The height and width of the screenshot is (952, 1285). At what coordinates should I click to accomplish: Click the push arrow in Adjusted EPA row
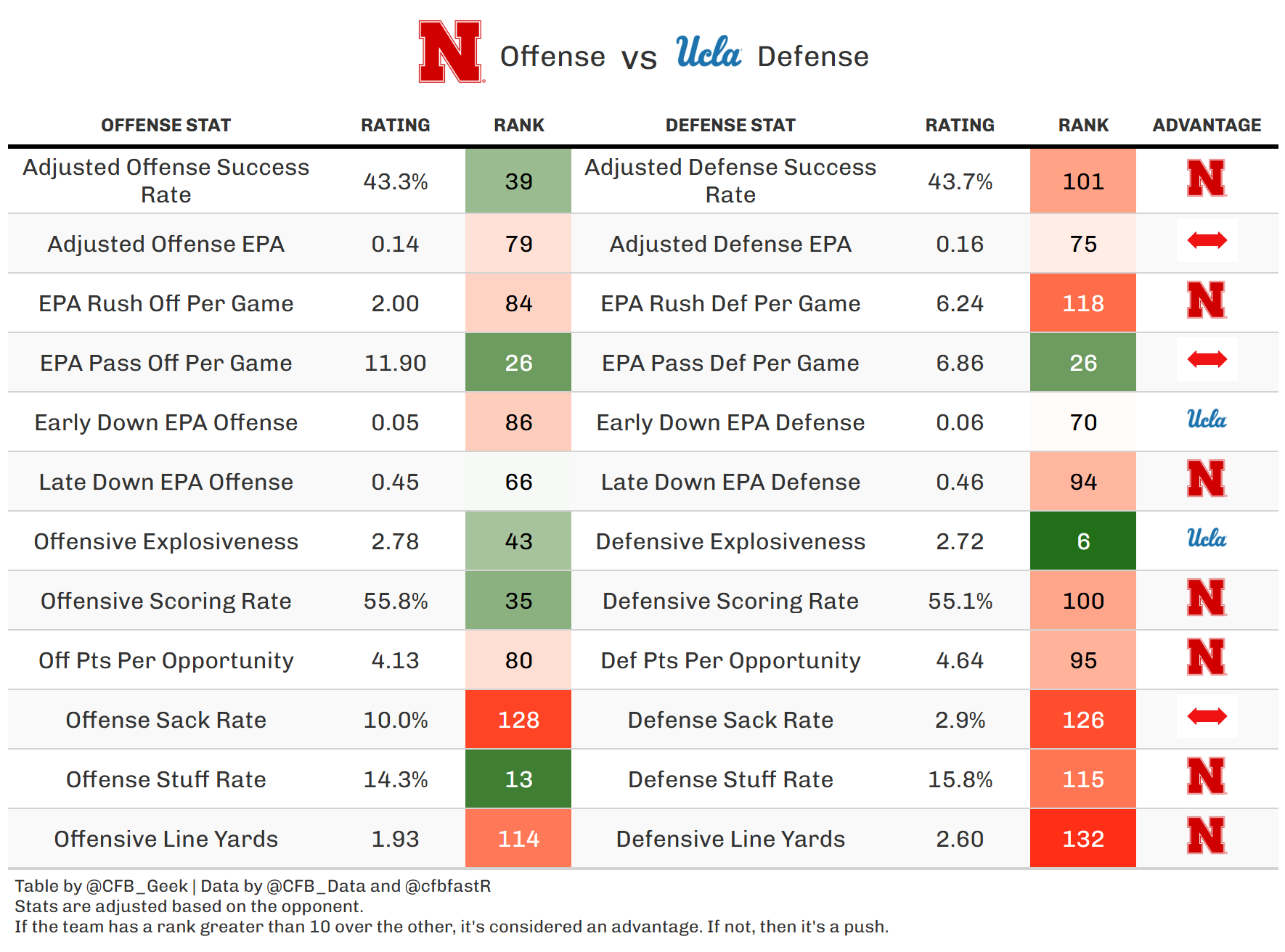pyautogui.click(x=1207, y=240)
